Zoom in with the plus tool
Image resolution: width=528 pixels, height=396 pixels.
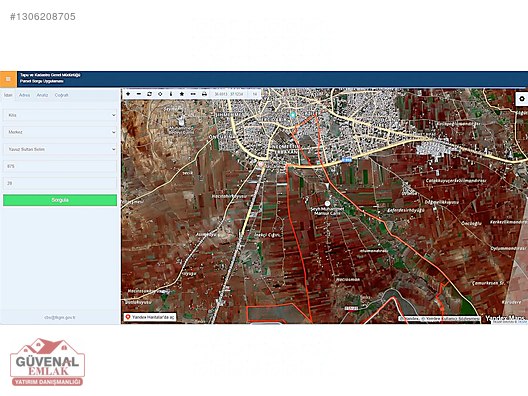tap(128, 94)
